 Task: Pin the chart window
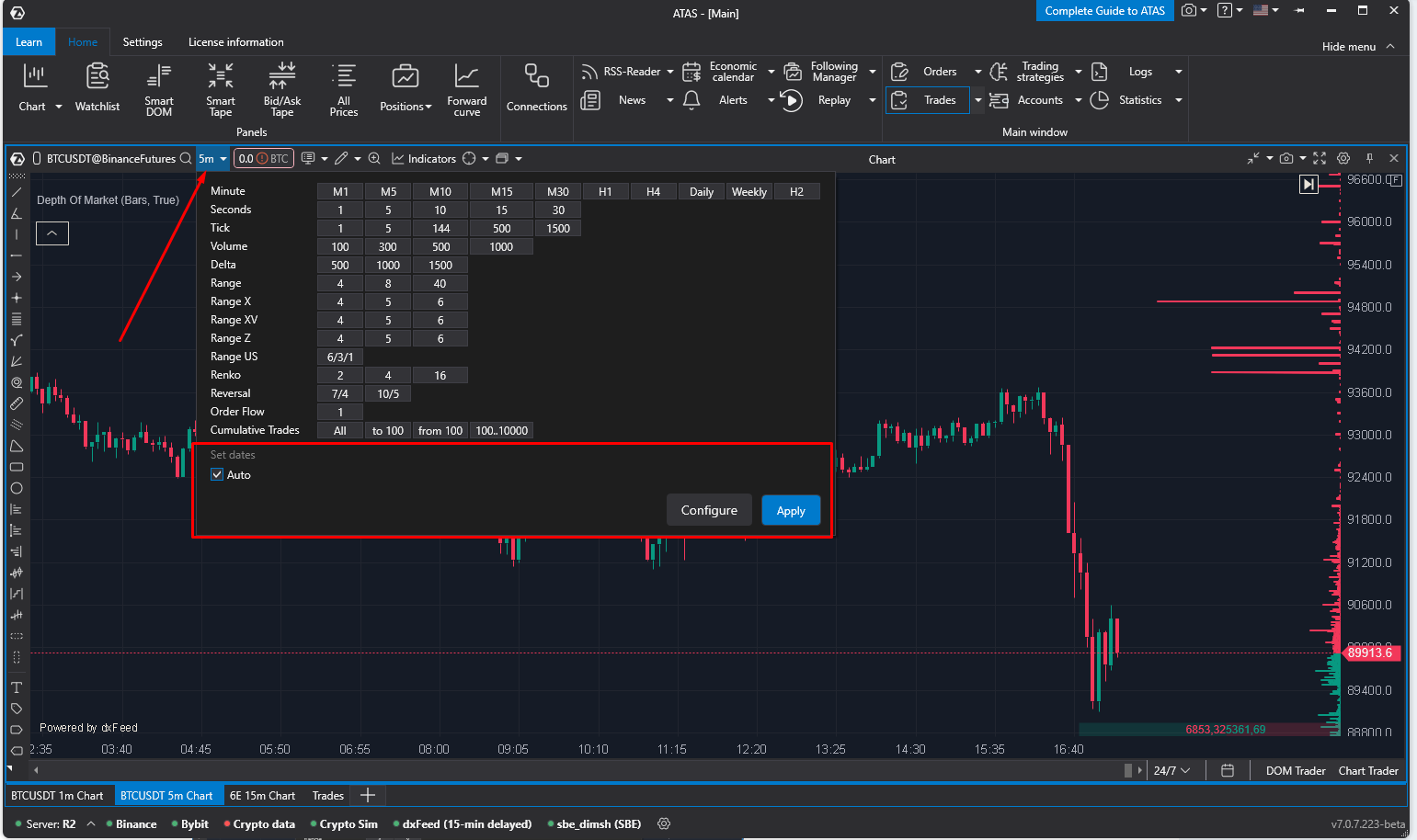[x=1369, y=158]
